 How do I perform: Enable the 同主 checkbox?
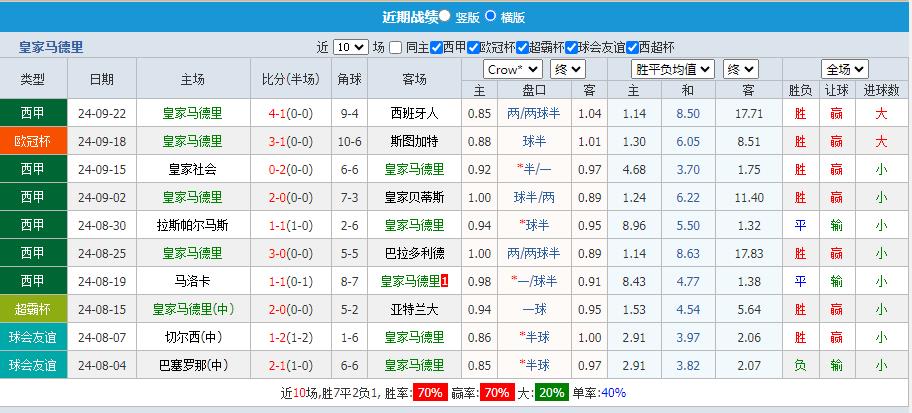click(x=396, y=47)
